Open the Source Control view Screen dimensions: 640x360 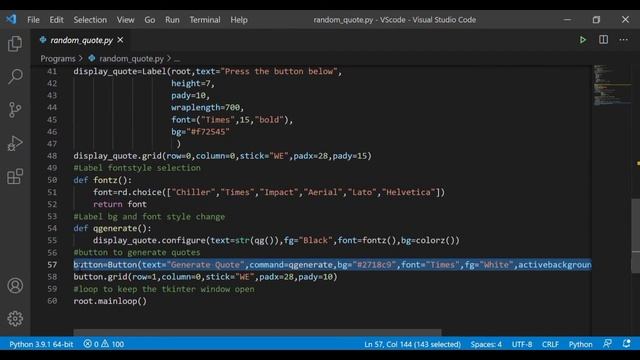click(15, 110)
